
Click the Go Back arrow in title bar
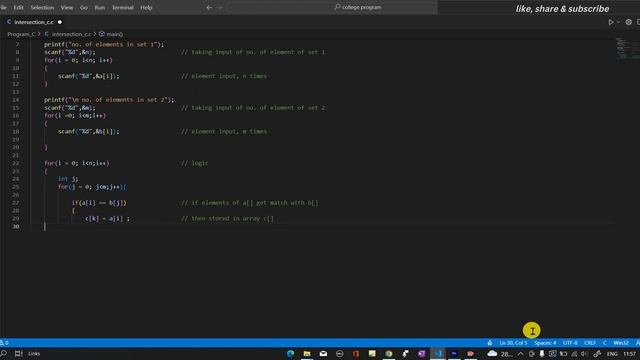pos(209,7)
